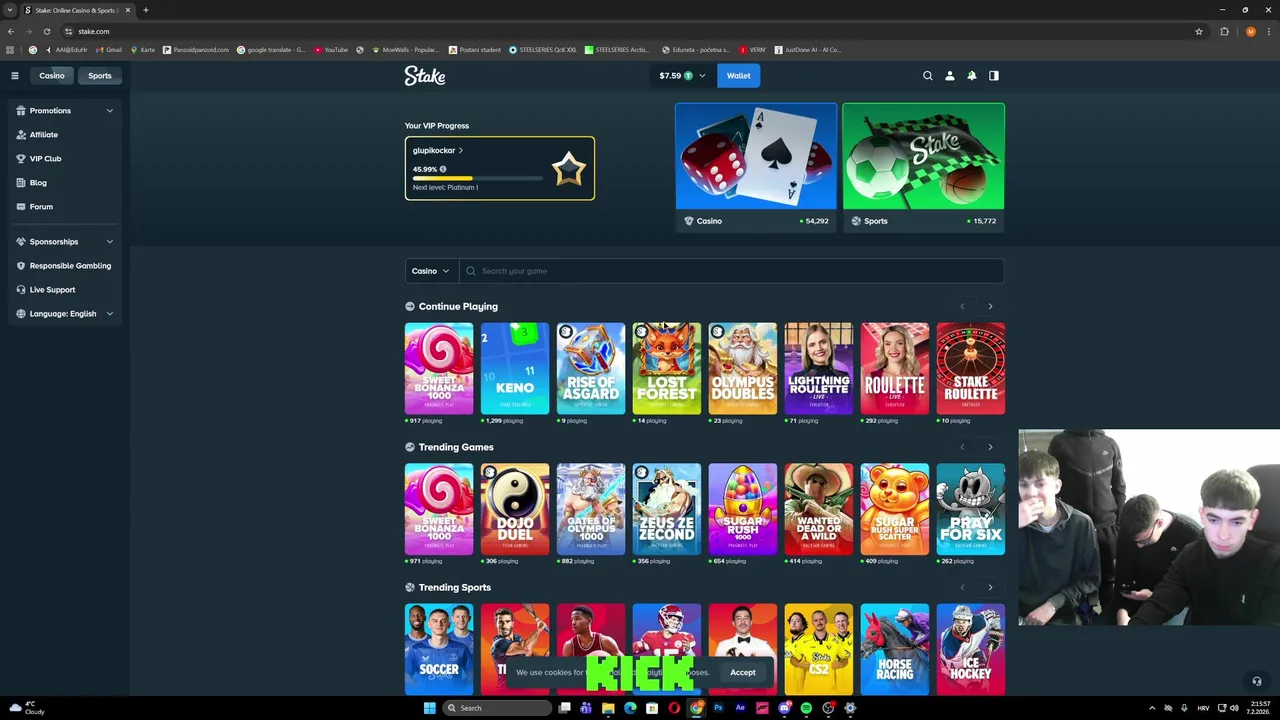
Task: Open the Gmail bookmark
Action: [108, 50]
